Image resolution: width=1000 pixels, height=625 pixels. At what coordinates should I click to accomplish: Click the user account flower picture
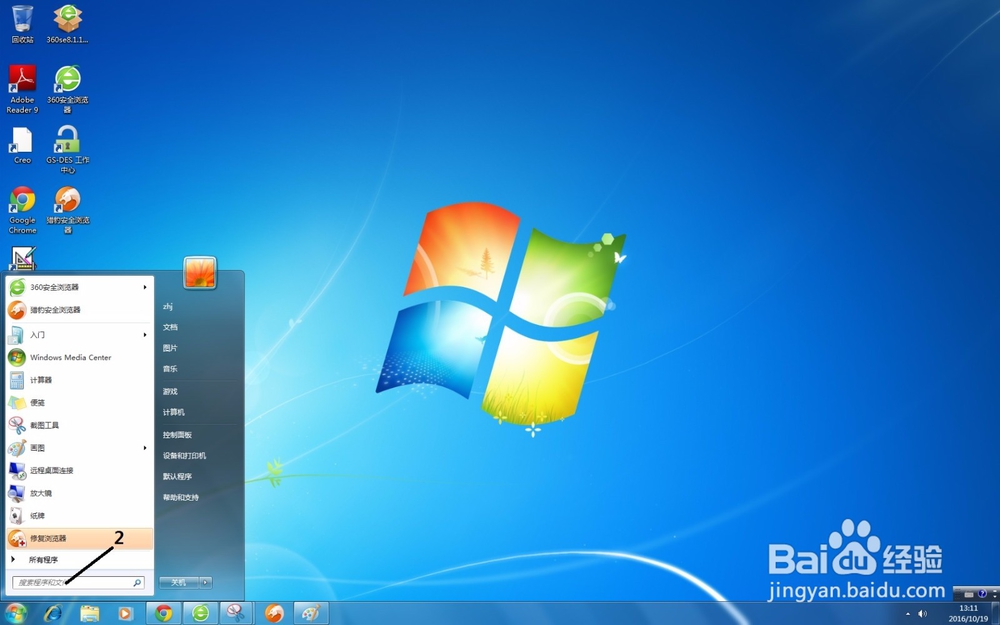point(200,272)
